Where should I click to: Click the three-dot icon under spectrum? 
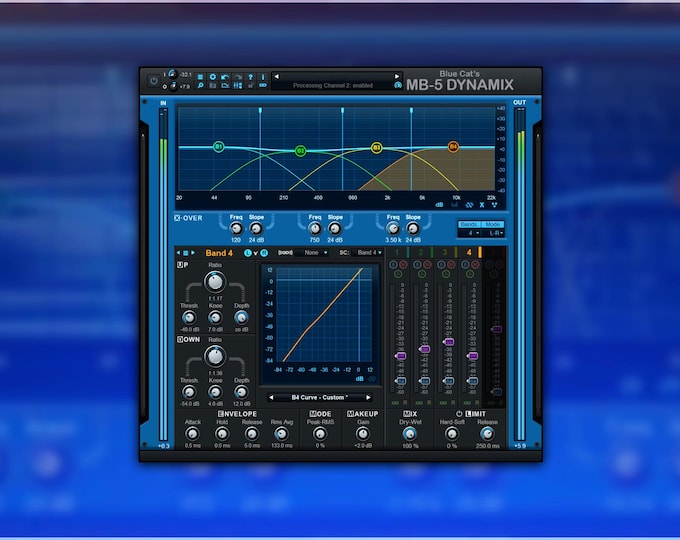coord(494,205)
